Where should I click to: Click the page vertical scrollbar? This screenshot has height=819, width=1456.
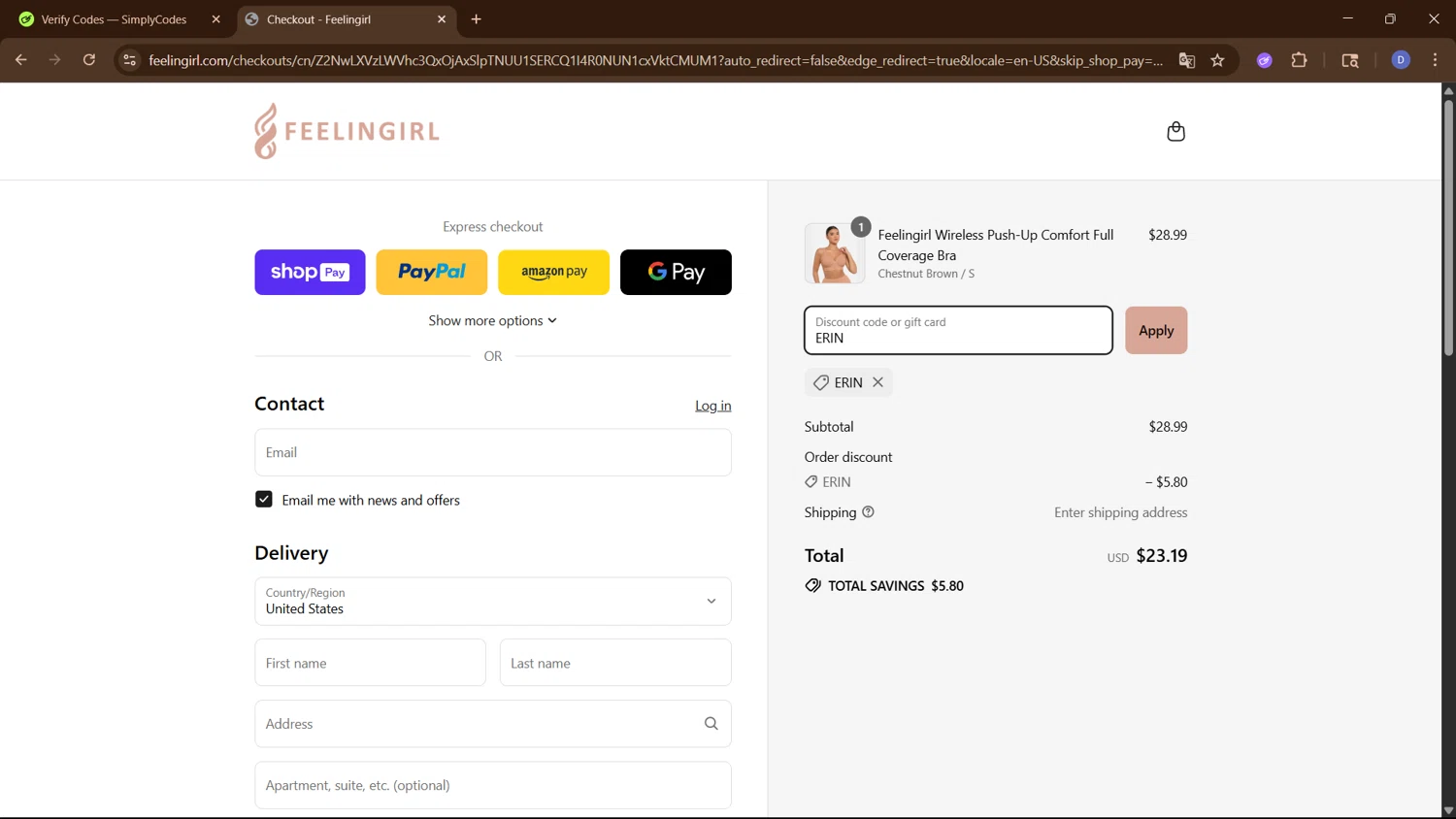(x=1448, y=227)
